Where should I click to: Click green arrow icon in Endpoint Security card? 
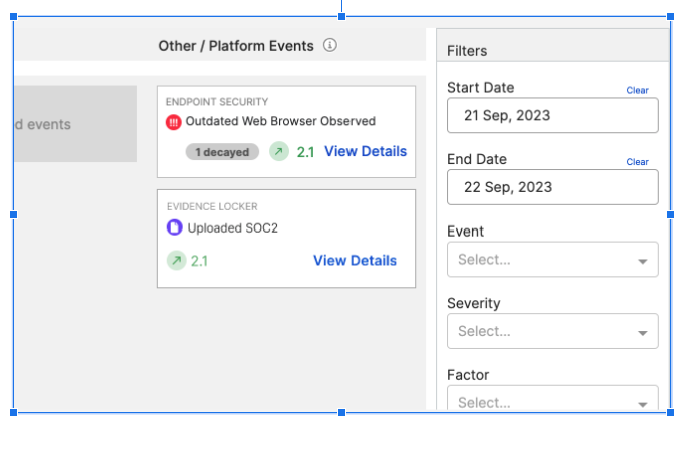279,151
